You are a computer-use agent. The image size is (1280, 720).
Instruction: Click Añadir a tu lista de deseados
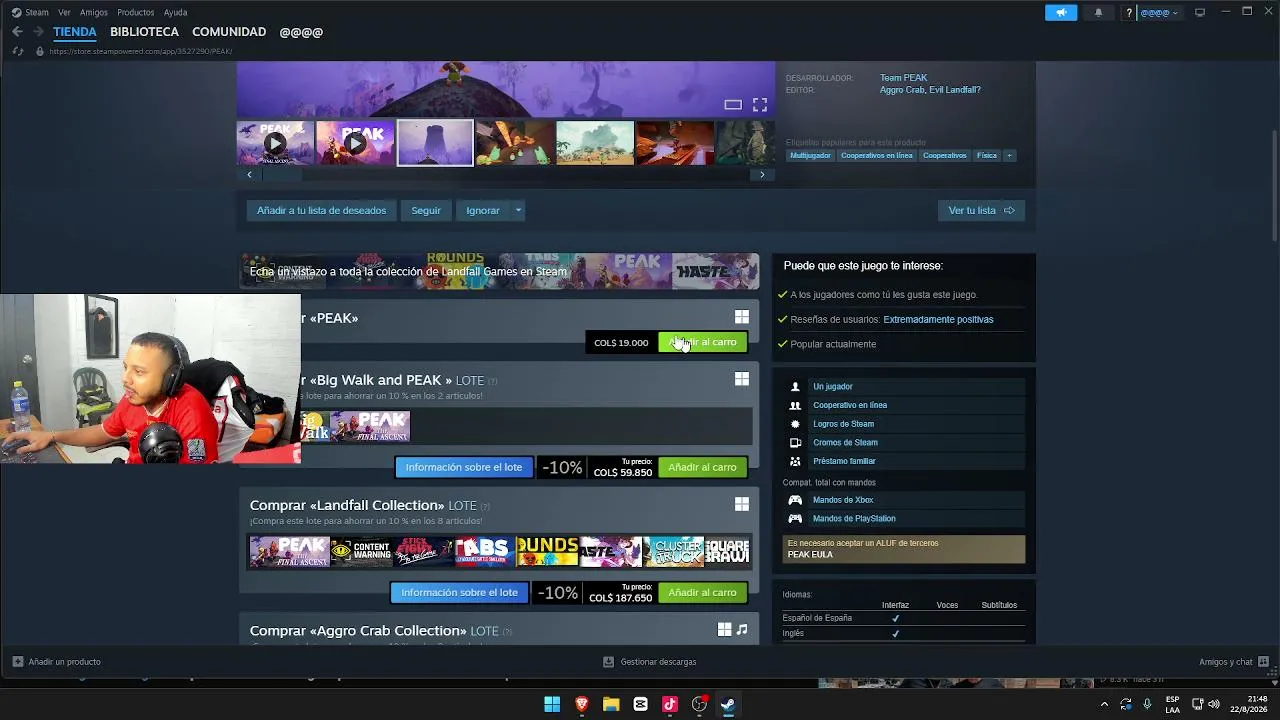(x=321, y=210)
